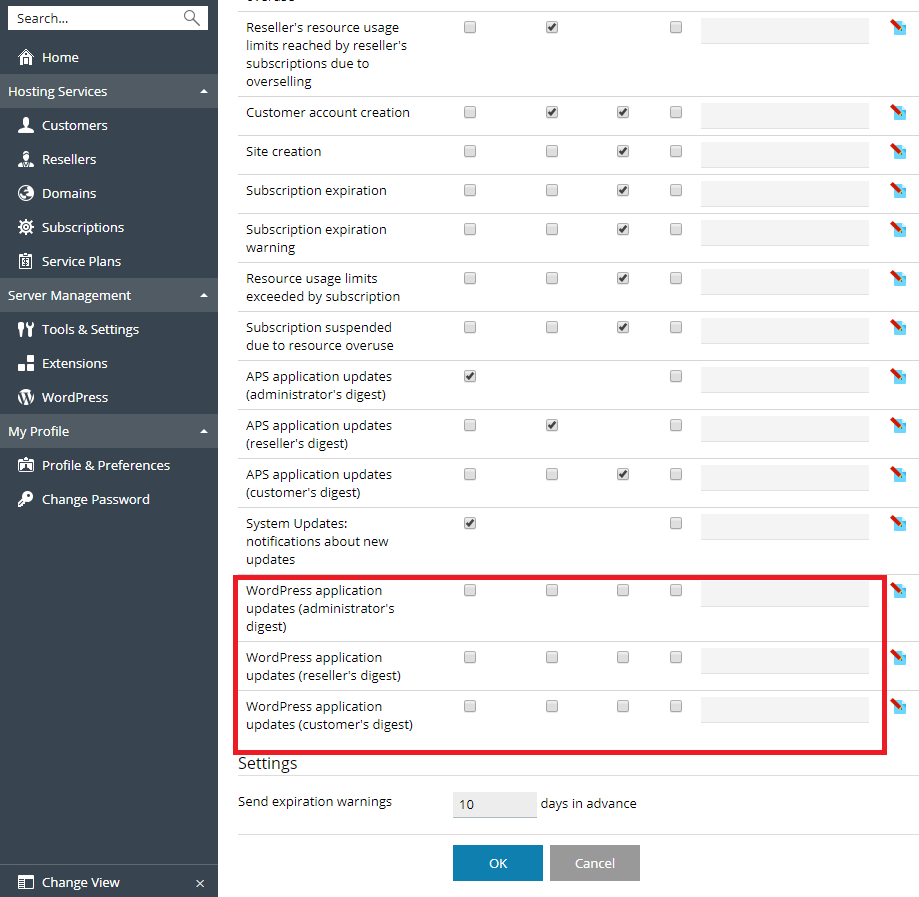This screenshot has height=897, width=919.
Task: Open Tools & Settings menu item
Action: [x=90, y=329]
